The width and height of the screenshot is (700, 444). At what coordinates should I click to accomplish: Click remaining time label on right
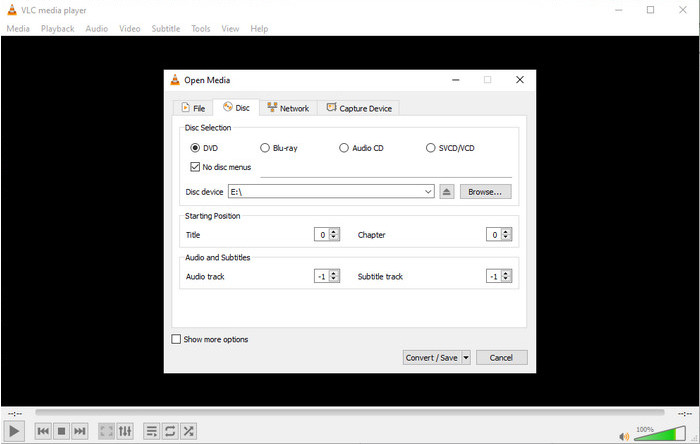click(684, 414)
